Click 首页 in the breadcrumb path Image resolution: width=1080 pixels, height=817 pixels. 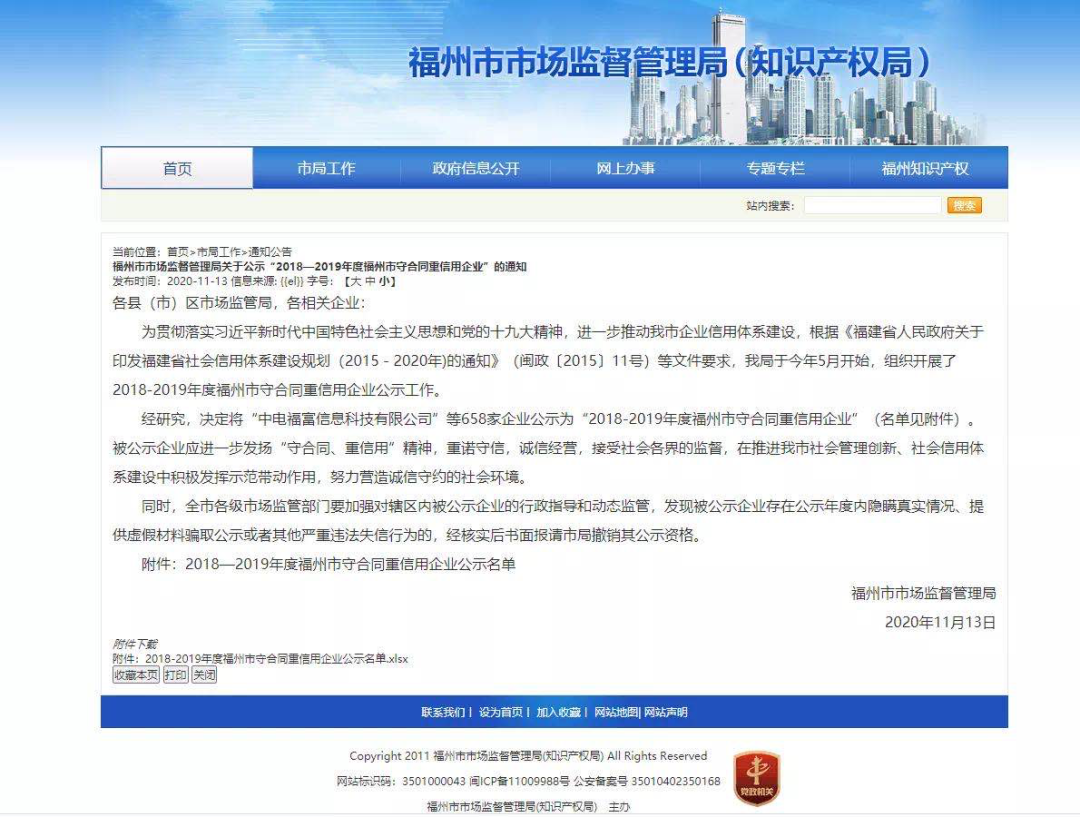177,252
